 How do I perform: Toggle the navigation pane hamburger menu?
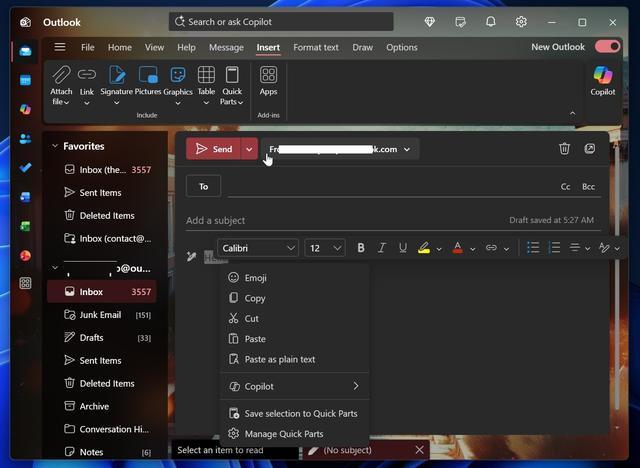60,47
